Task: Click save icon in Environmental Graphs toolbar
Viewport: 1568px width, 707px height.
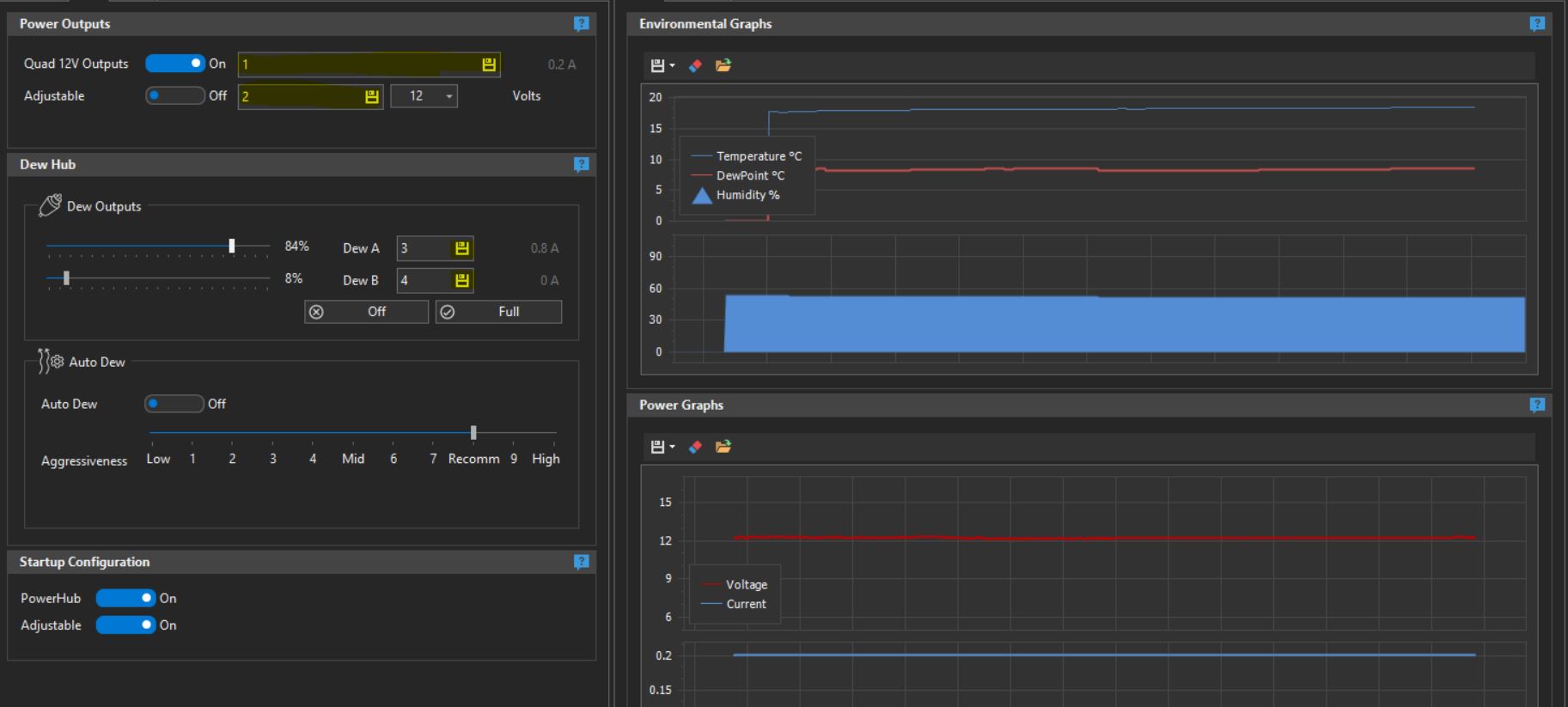Action: click(x=657, y=65)
